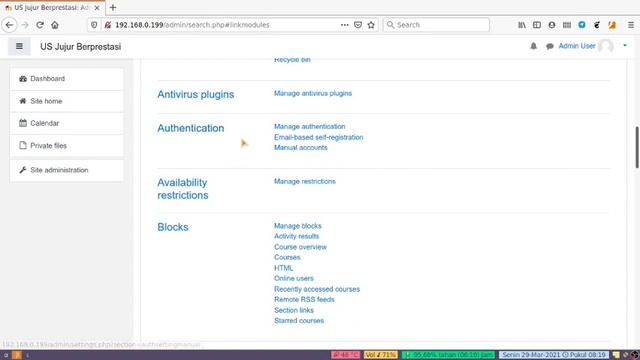Open the Firefox account icon
640x360 pixels.
point(552,25)
